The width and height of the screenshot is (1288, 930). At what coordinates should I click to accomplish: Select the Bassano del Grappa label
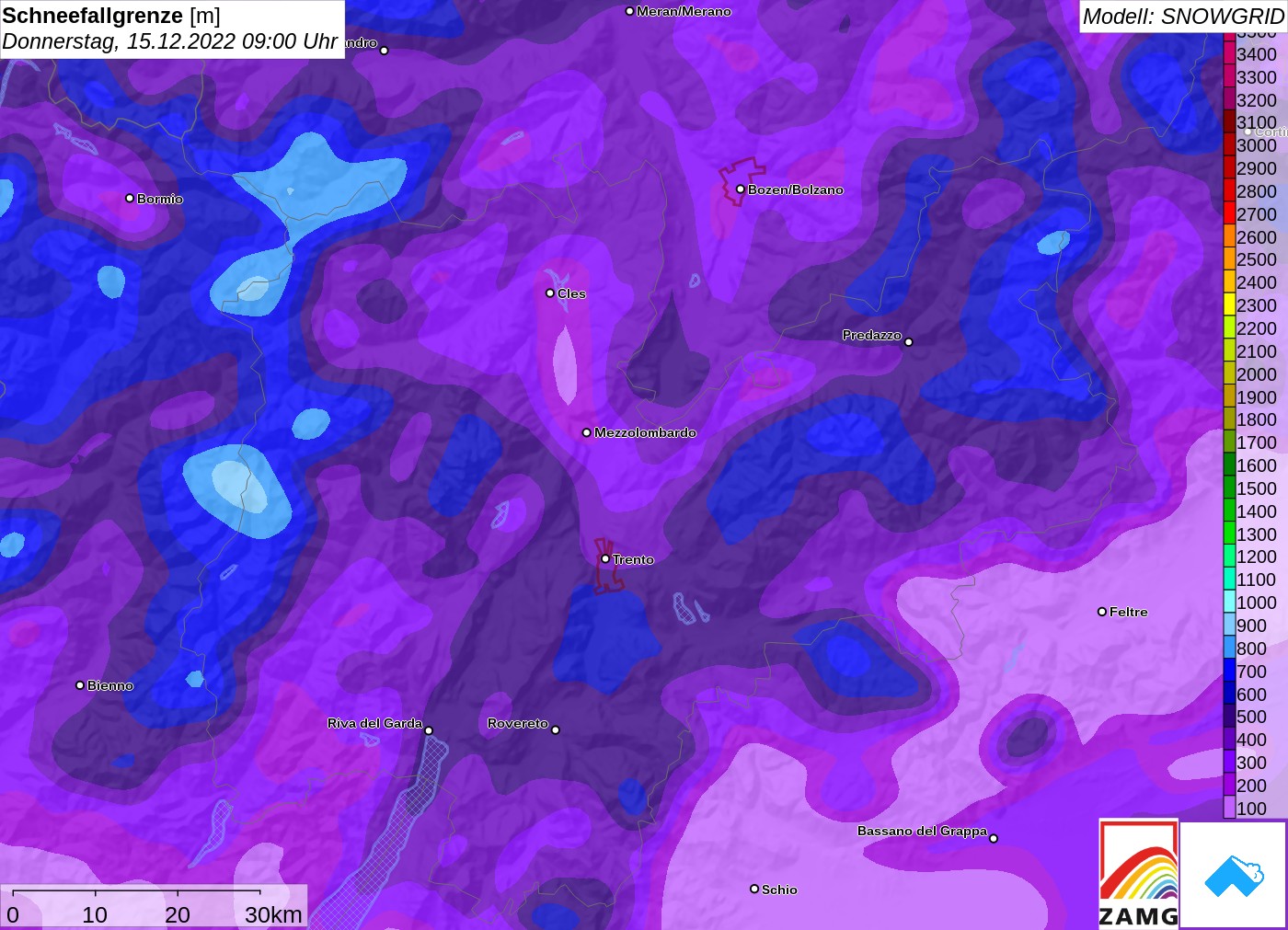922,831
